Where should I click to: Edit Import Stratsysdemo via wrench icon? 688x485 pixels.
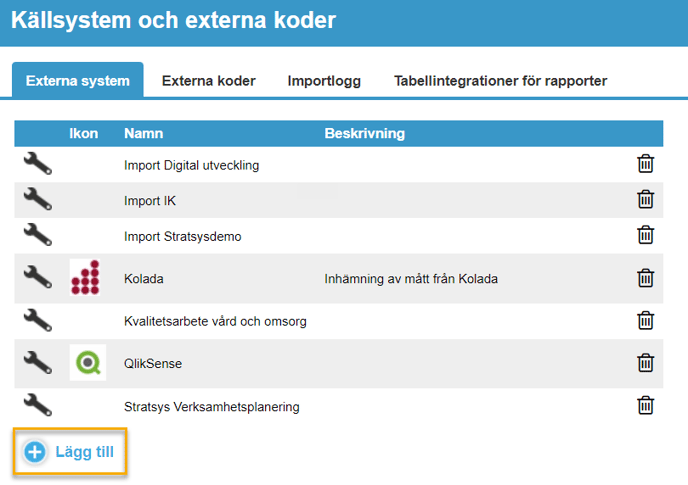[37, 236]
